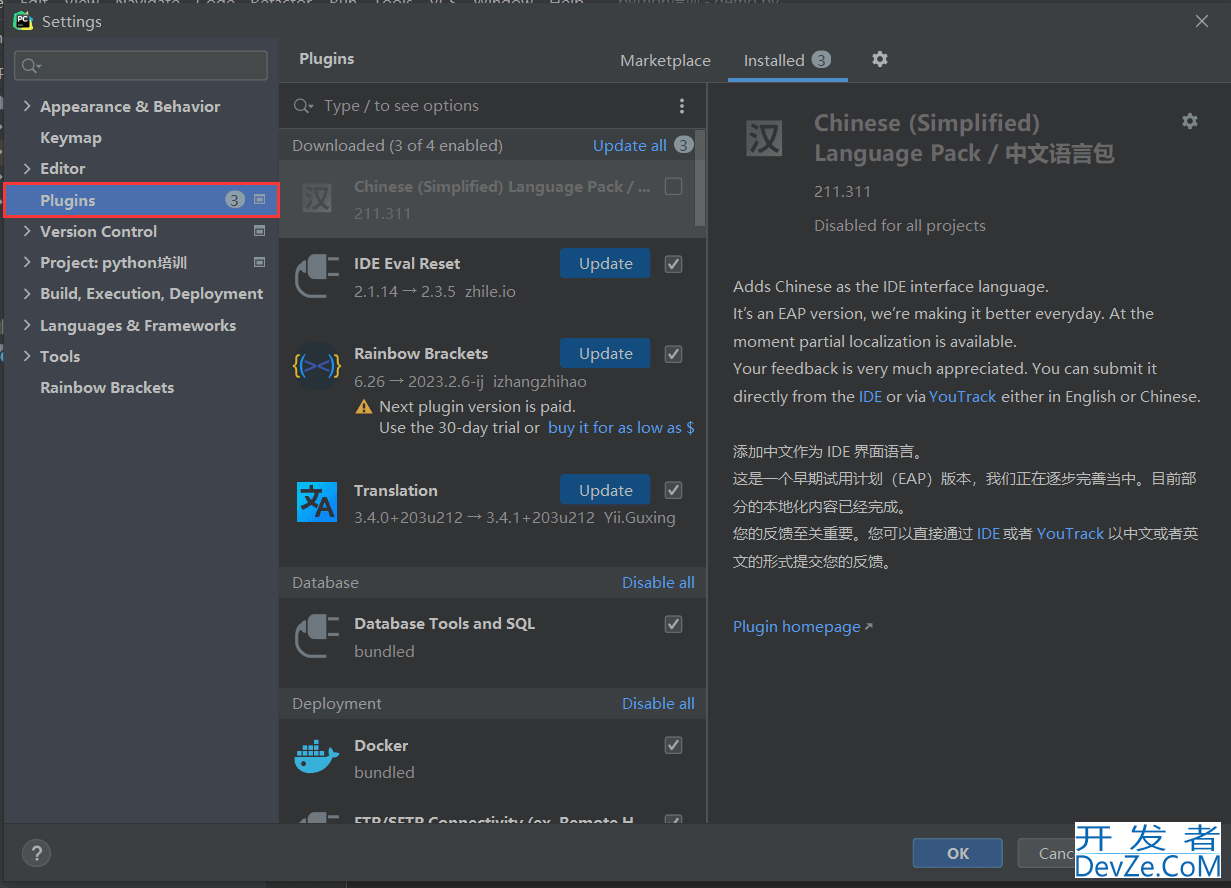
Task: Focus the settings search input field
Action: pos(141,66)
